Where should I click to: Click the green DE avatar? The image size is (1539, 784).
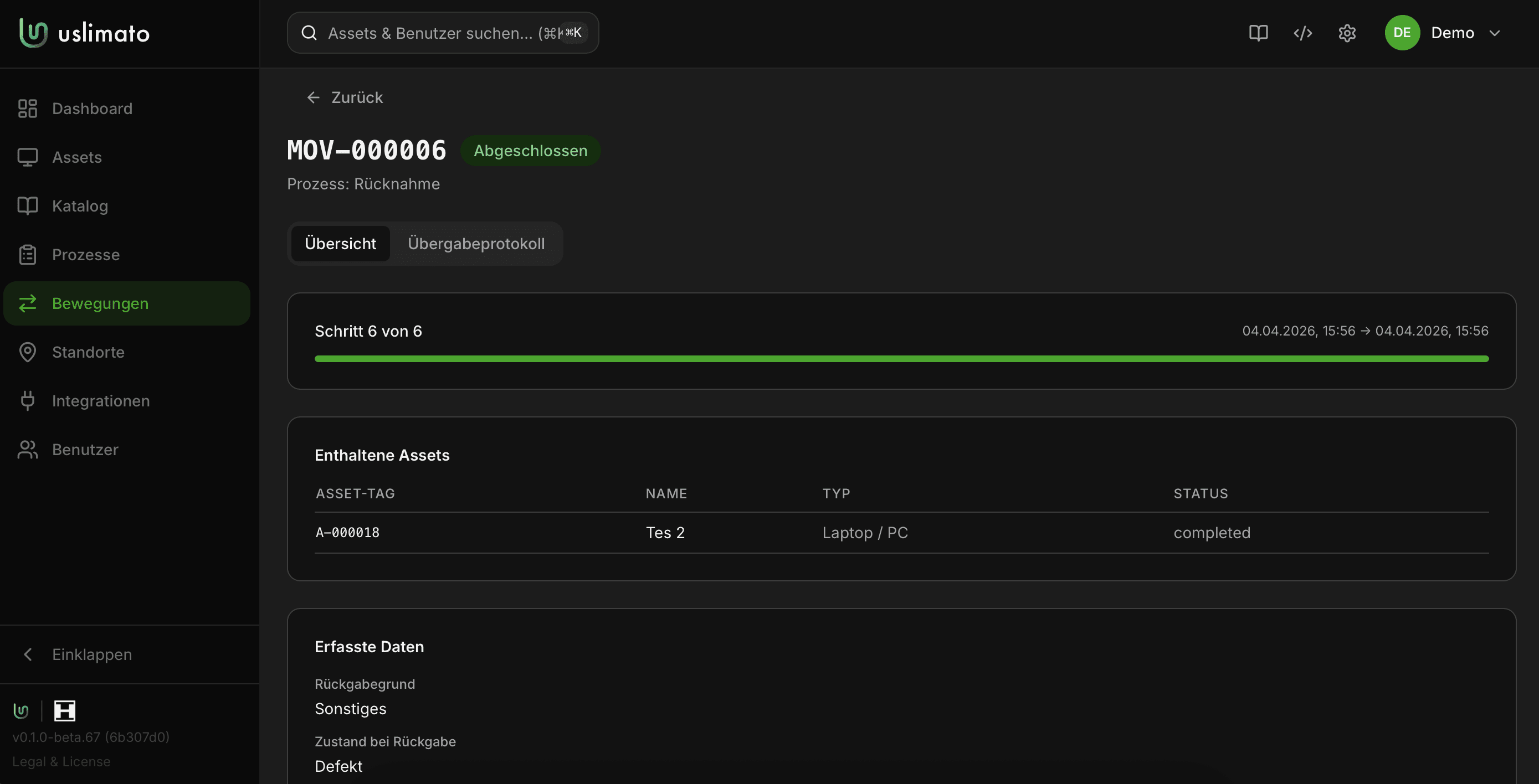(x=1402, y=33)
